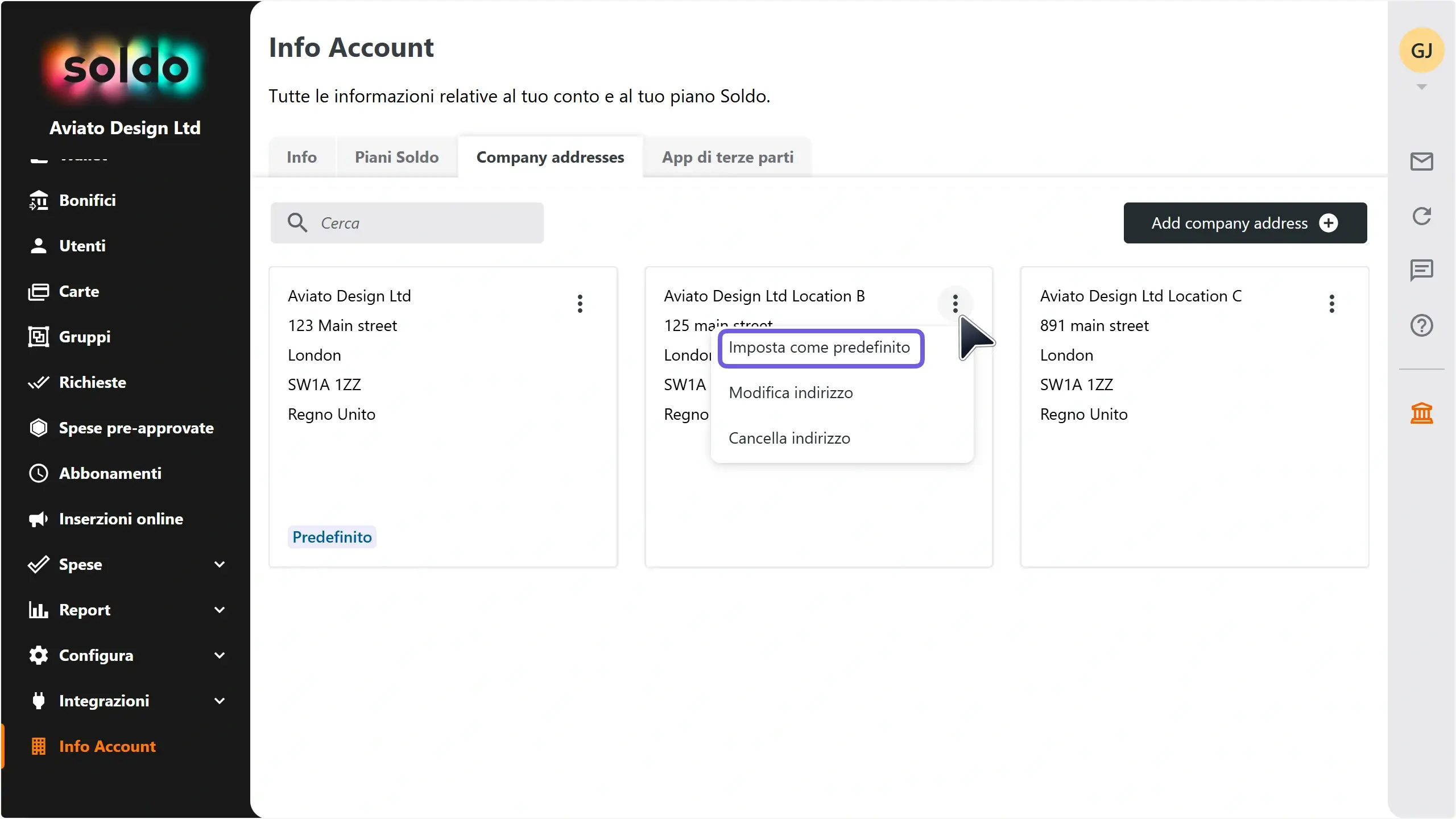Go to Gruppi in the sidebar
This screenshot has width=1456, height=819.
click(85, 337)
